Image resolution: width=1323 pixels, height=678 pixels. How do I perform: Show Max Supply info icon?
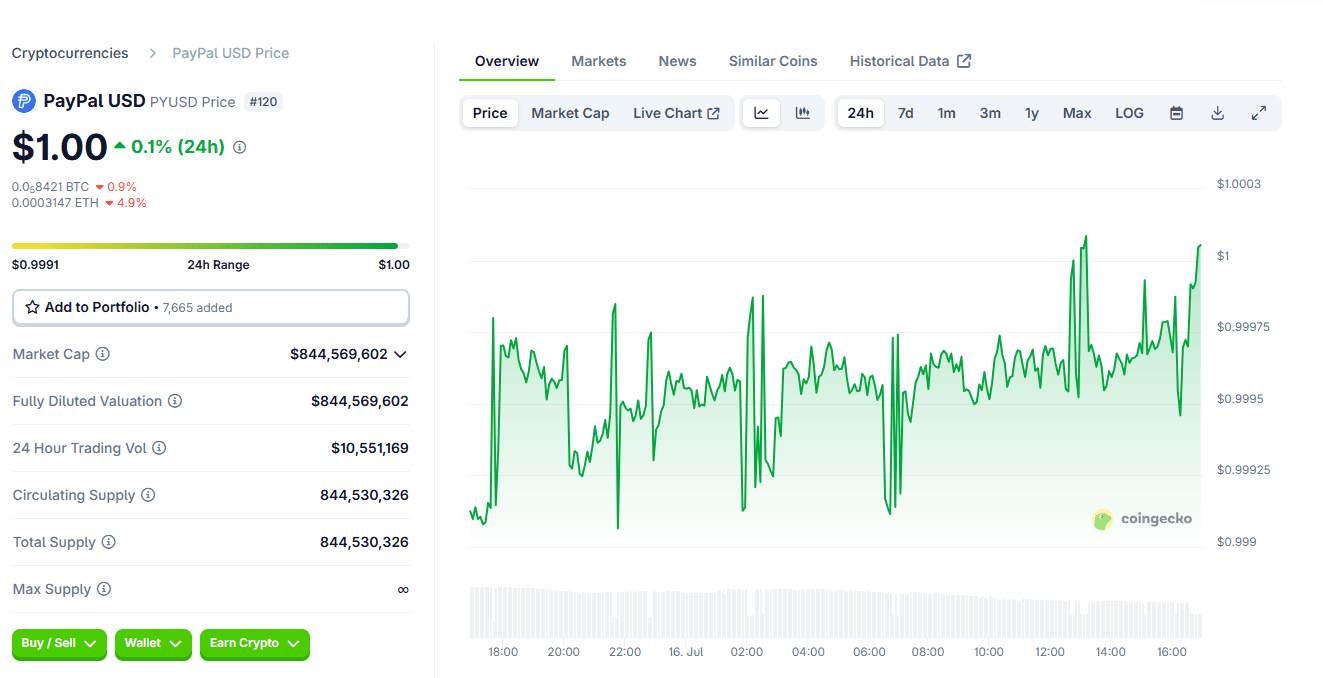(104, 589)
